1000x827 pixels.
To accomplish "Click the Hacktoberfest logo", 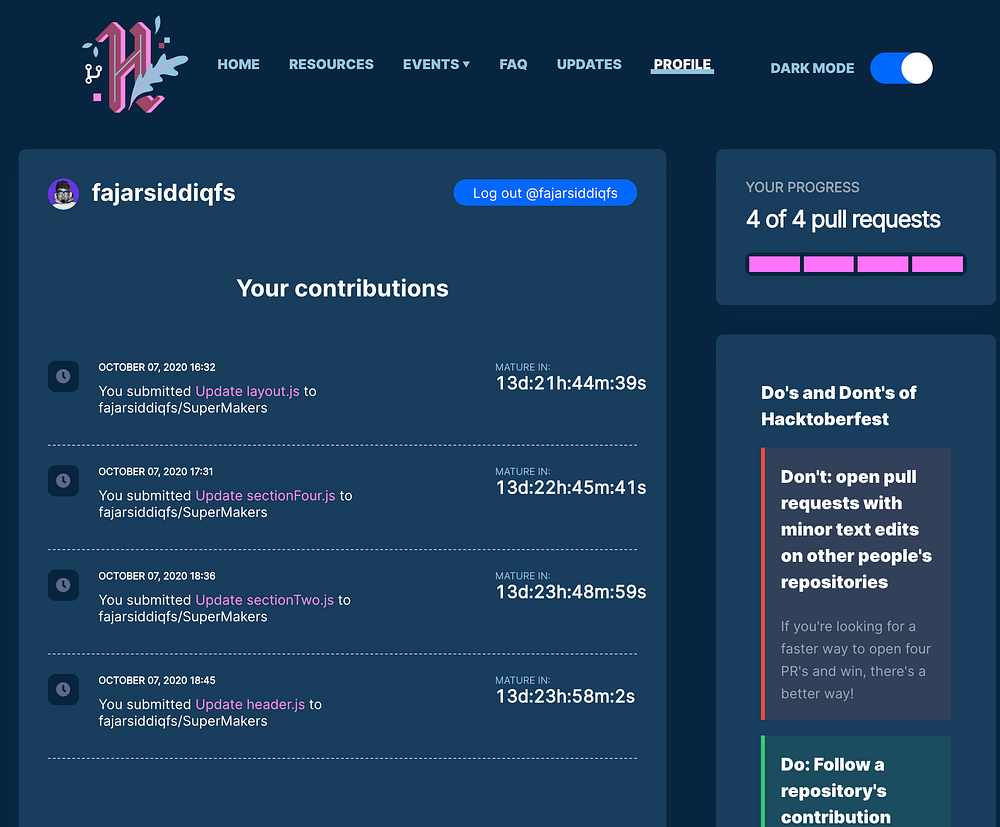I will coord(135,64).
